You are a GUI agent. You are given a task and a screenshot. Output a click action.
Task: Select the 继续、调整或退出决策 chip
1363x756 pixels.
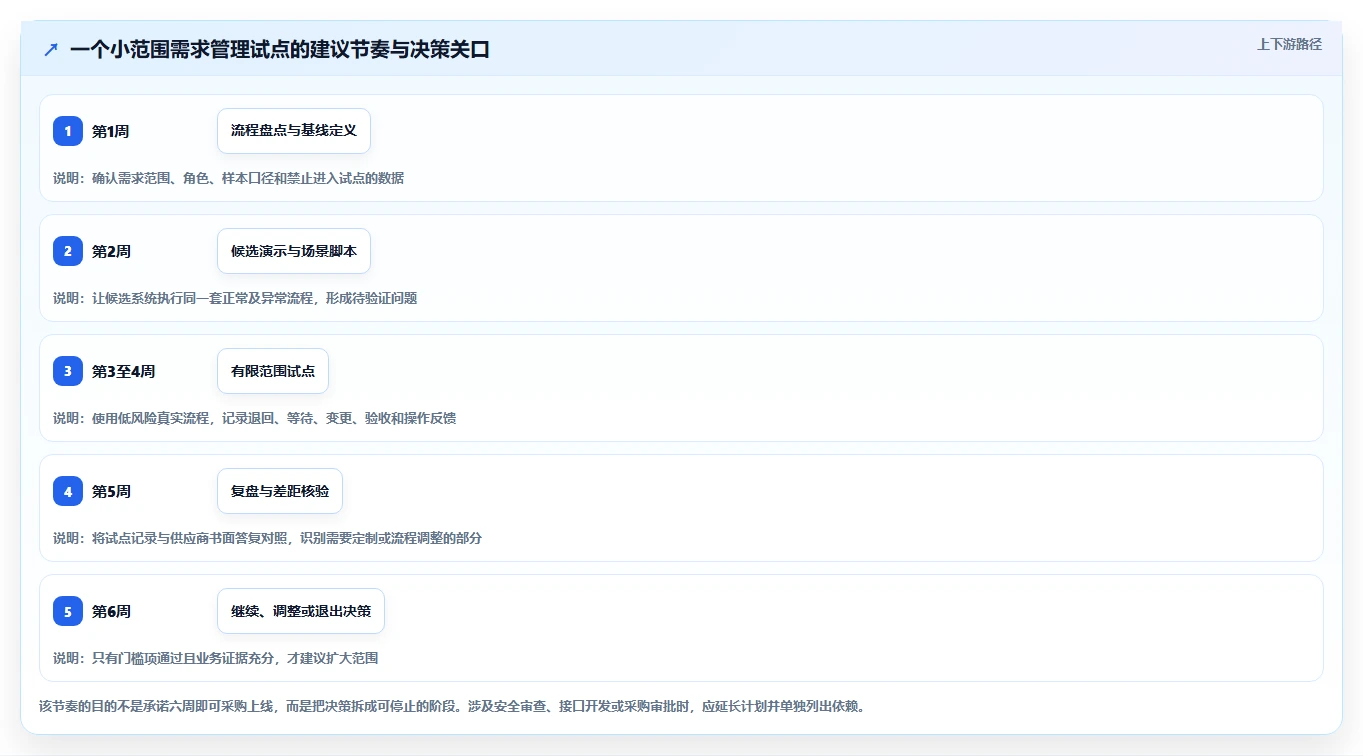coord(301,611)
